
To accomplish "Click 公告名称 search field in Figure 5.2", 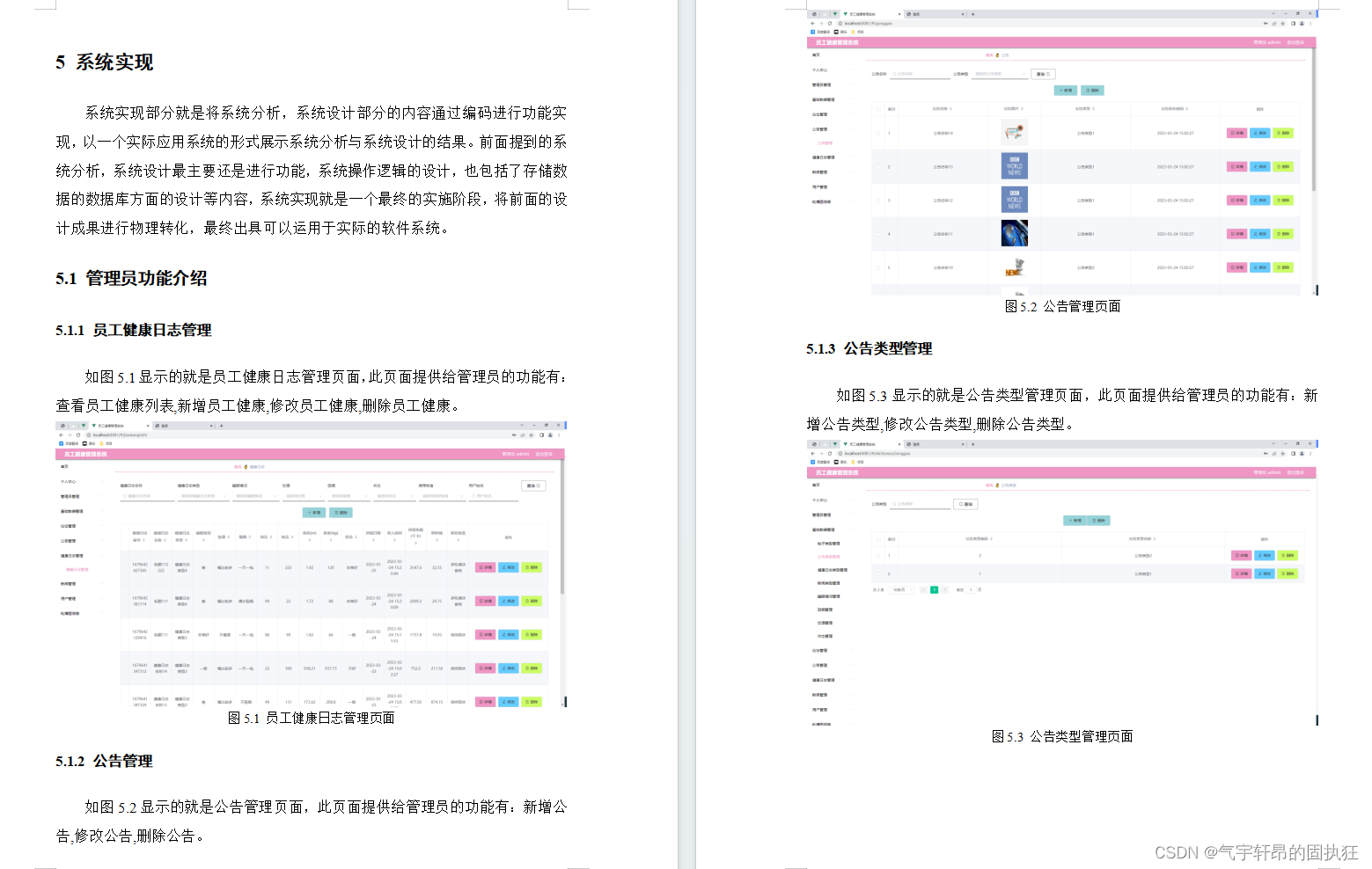I will tap(920, 74).
